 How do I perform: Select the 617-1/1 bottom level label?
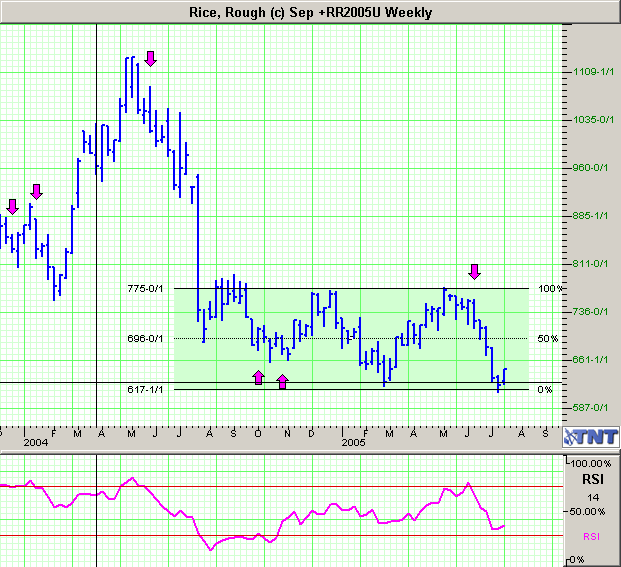[x=146, y=389]
